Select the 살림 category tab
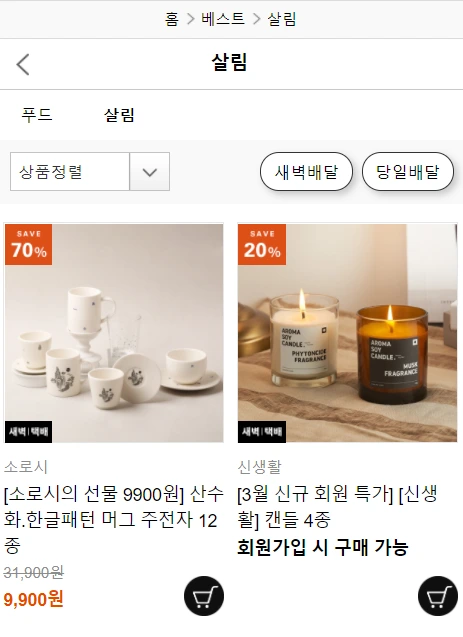 pyautogui.click(x=119, y=115)
